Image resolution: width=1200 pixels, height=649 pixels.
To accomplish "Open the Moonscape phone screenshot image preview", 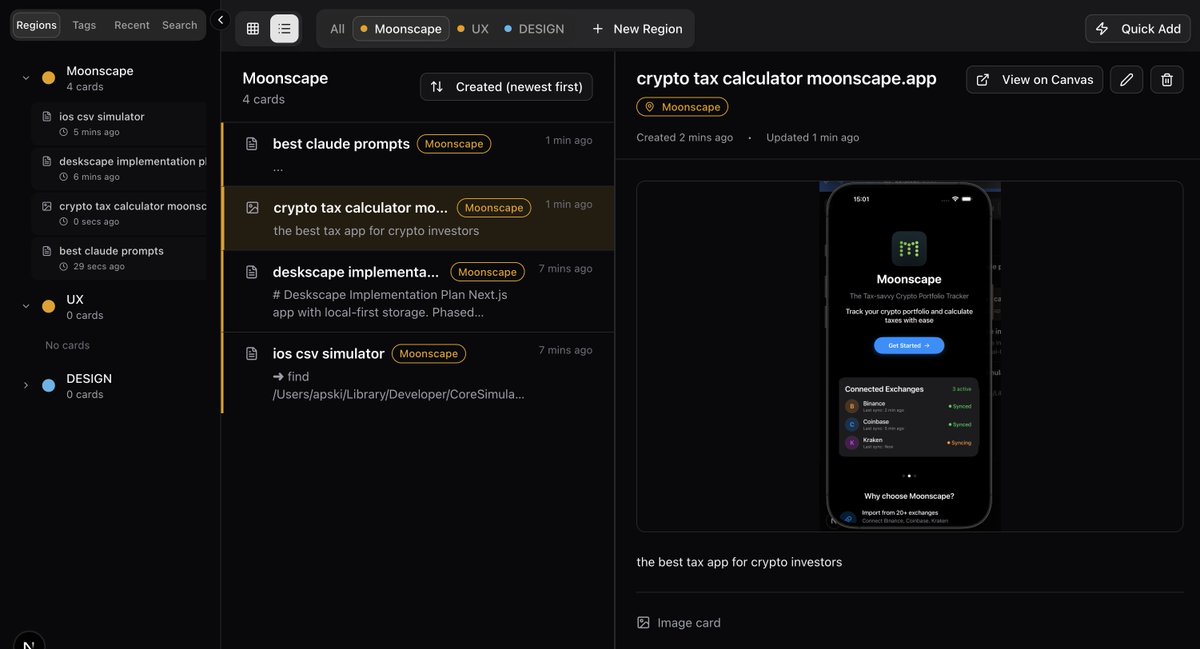I will 909,356.
